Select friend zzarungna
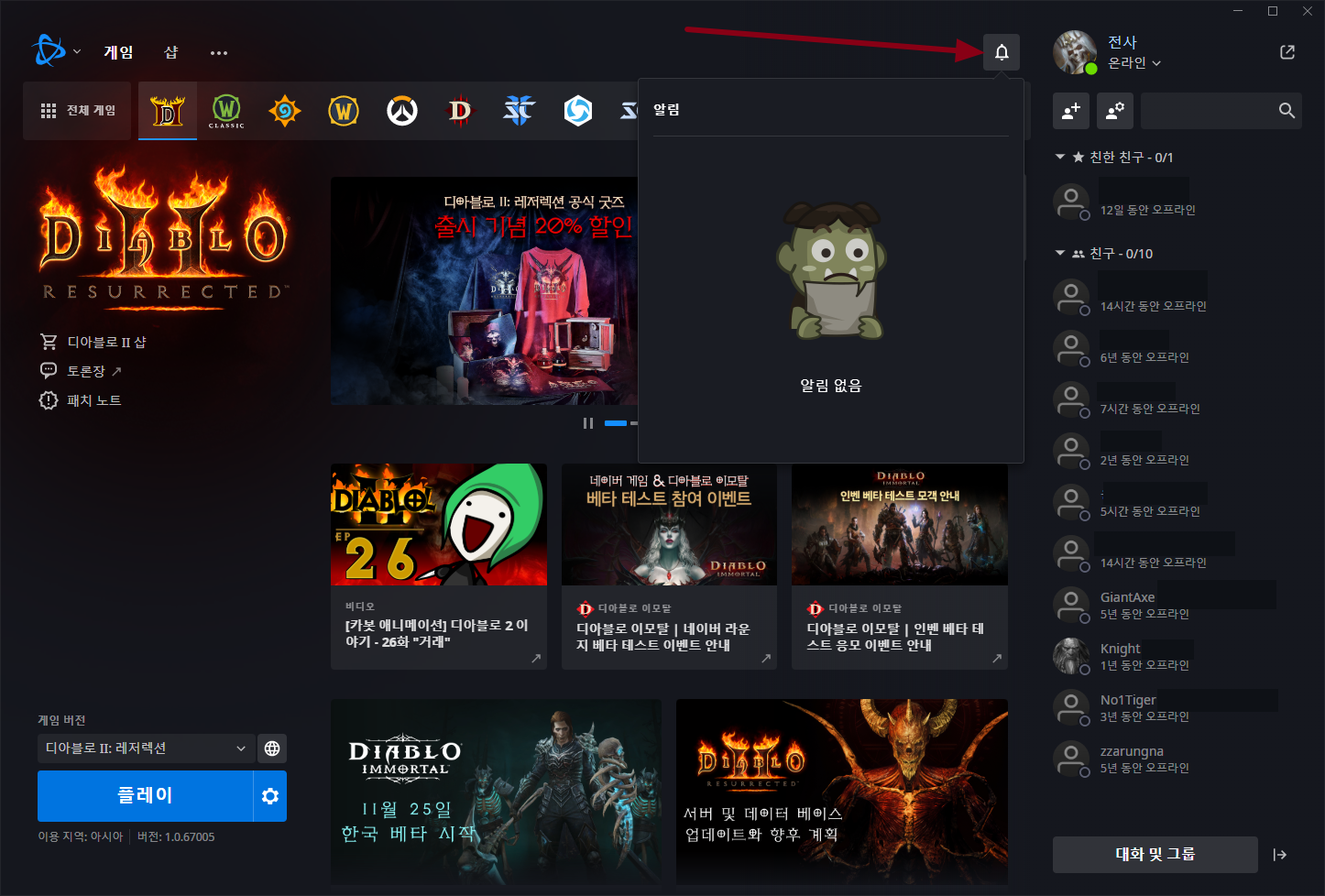Image resolution: width=1325 pixels, height=896 pixels. click(1177, 759)
